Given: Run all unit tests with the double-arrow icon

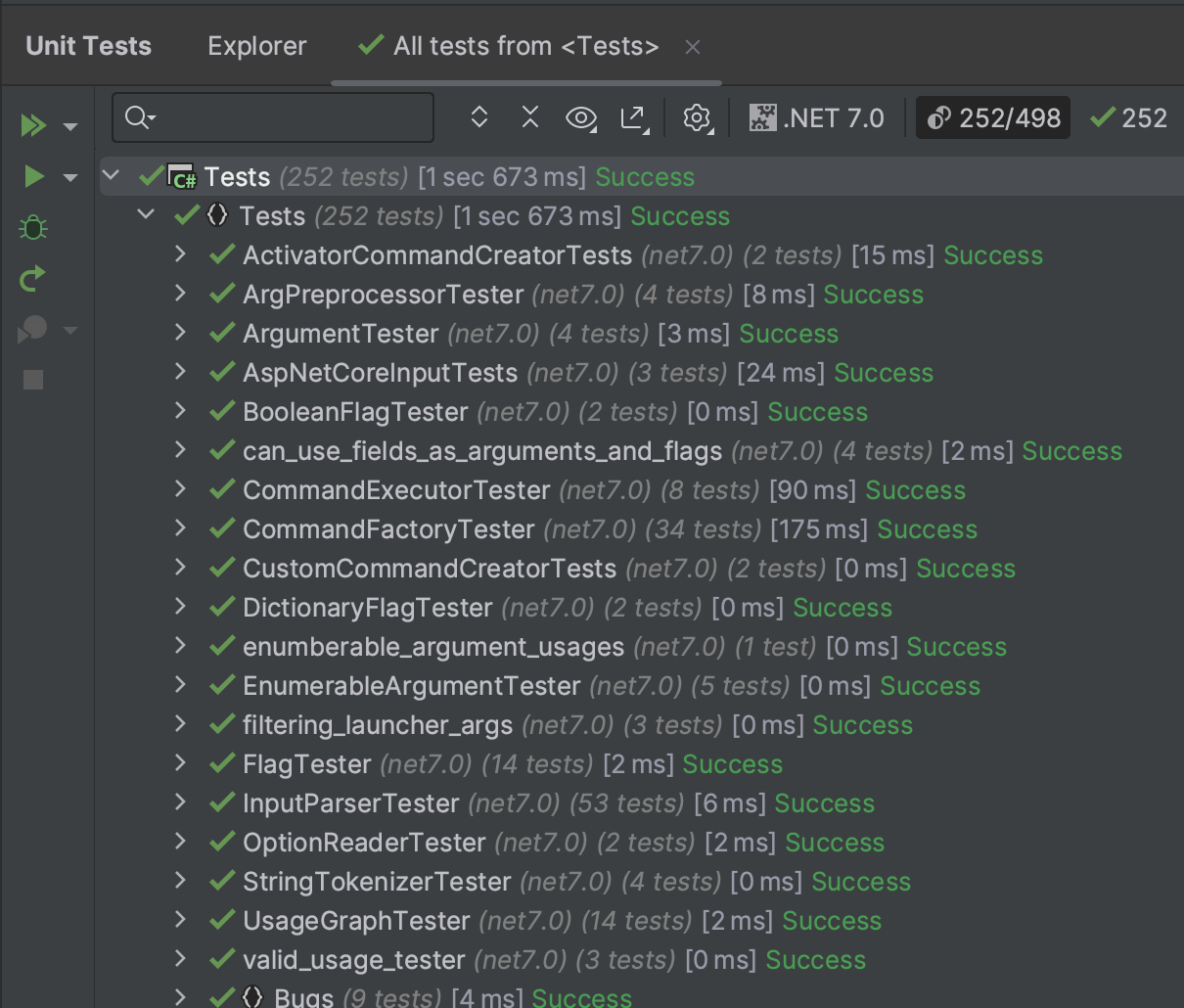Looking at the screenshot, I should (x=31, y=125).
